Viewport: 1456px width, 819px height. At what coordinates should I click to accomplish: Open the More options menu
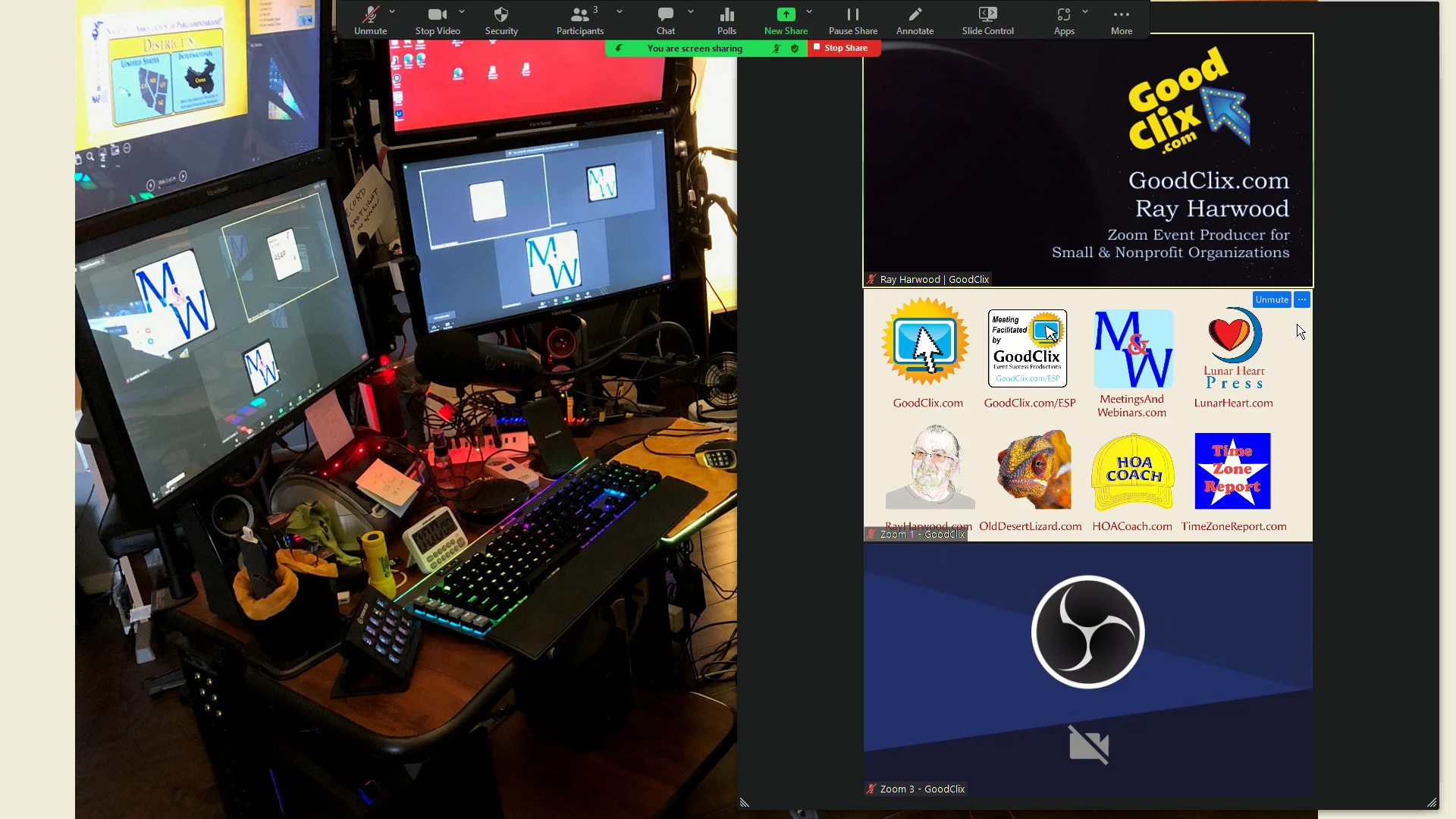coord(1122,20)
